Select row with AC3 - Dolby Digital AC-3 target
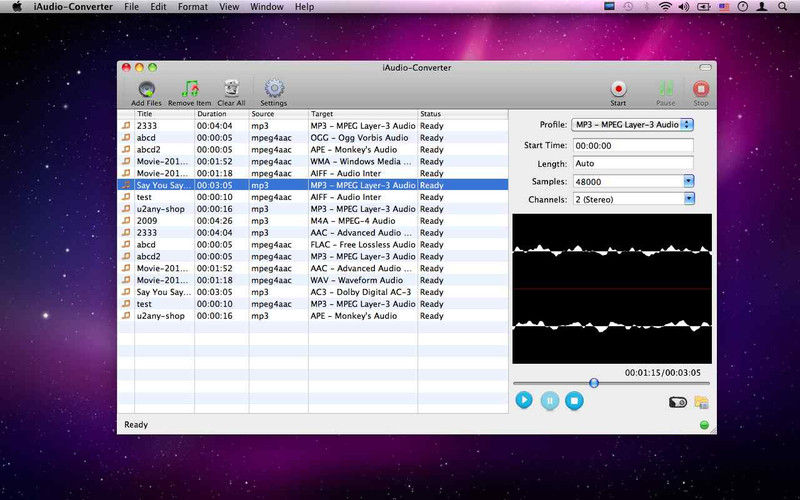 (313, 292)
